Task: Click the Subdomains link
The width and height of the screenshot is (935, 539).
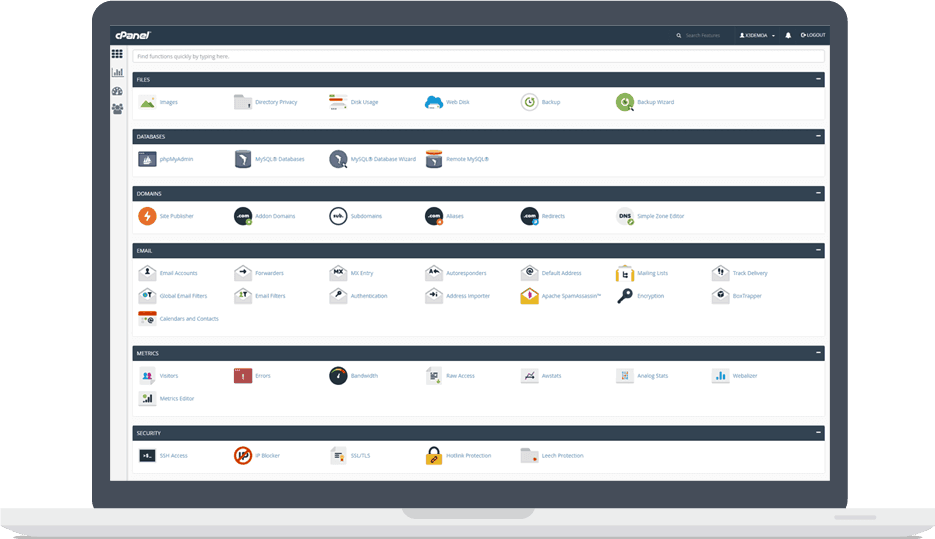Action: pyautogui.click(x=366, y=216)
